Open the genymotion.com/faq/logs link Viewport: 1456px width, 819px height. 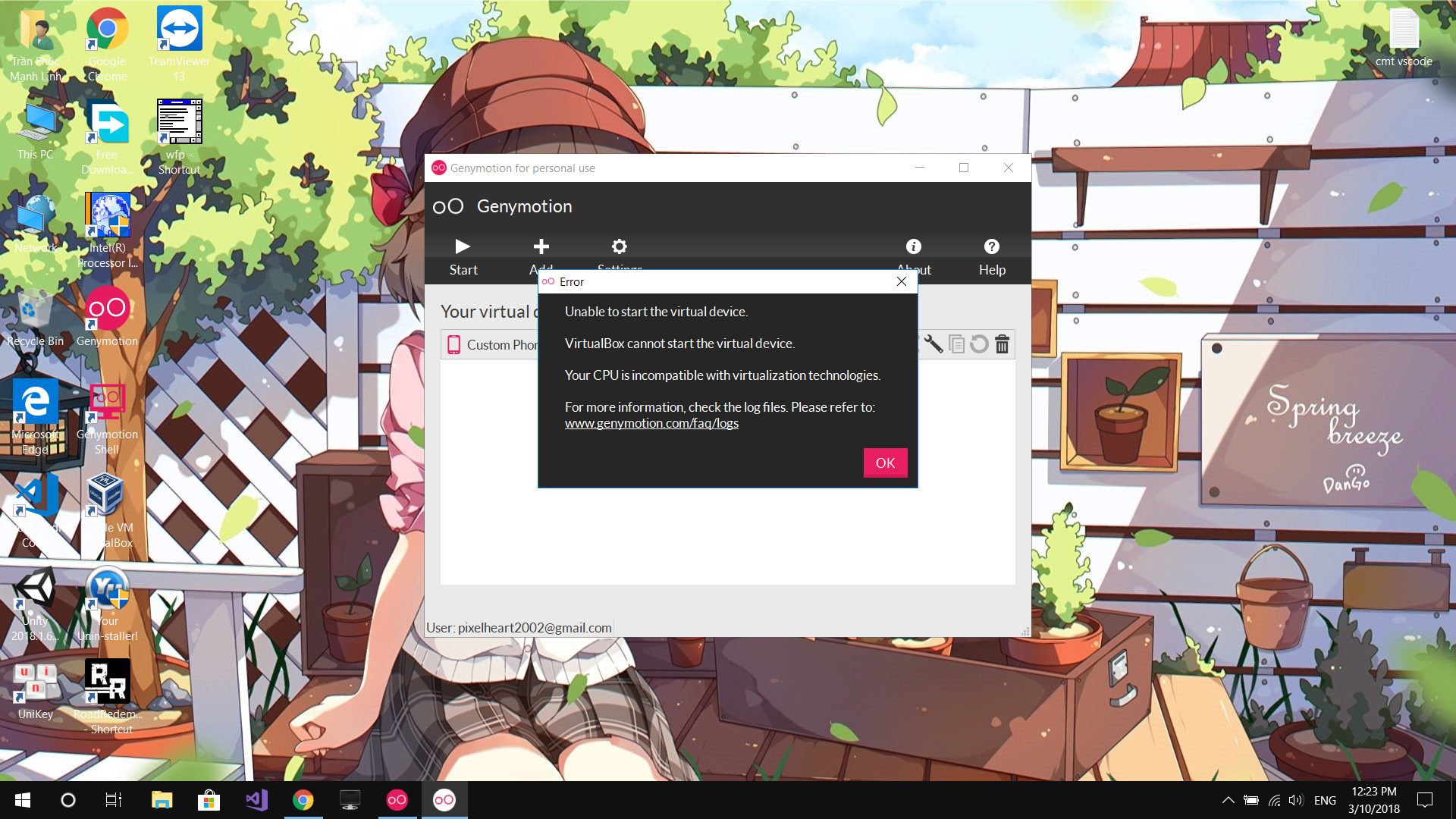click(x=651, y=423)
